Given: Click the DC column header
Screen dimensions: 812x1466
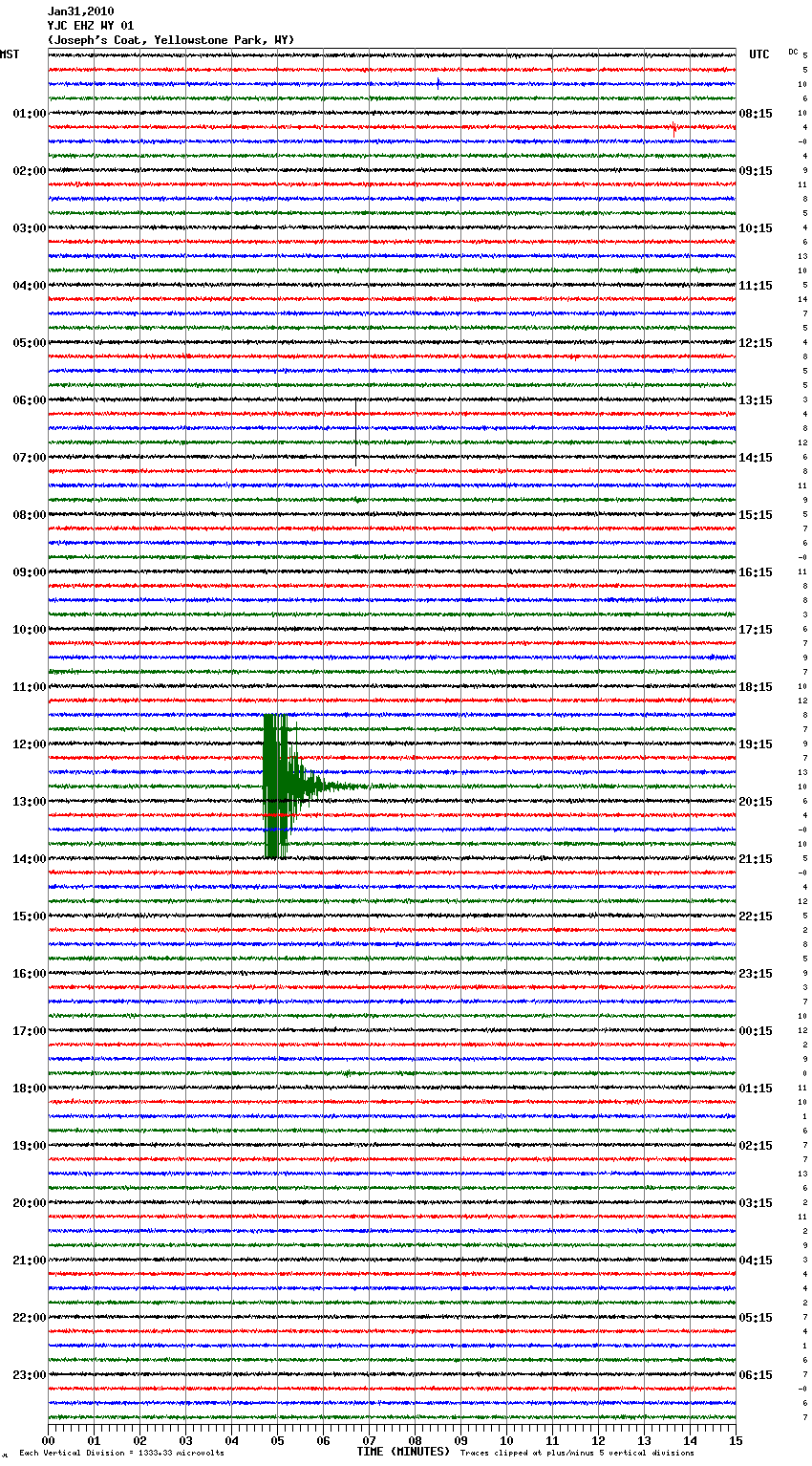Looking at the screenshot, I should pyautogui.click(x=793, y=51).
